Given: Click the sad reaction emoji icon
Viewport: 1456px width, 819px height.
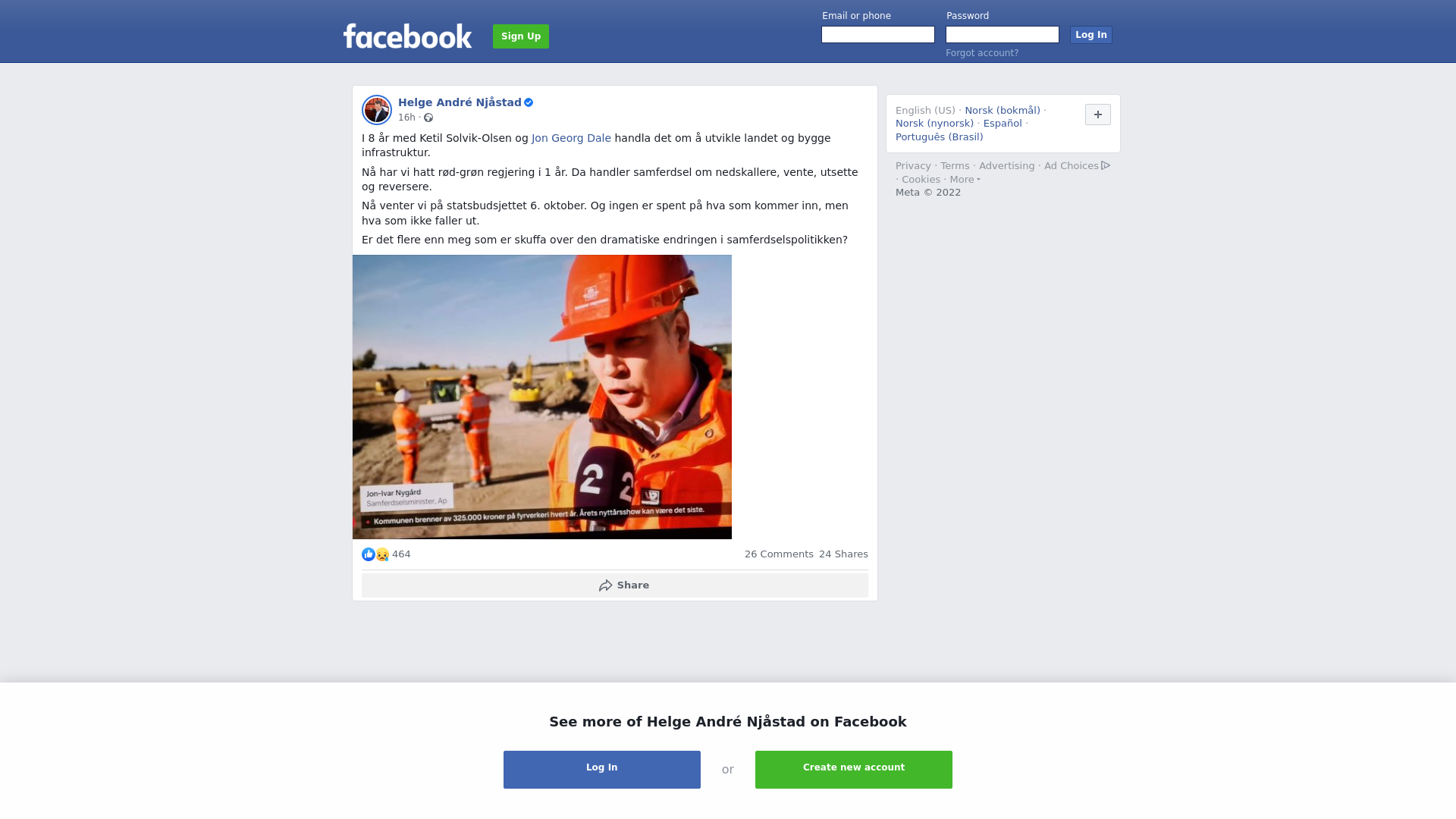Looking at the screenshot, I should (x=382, y=554).
